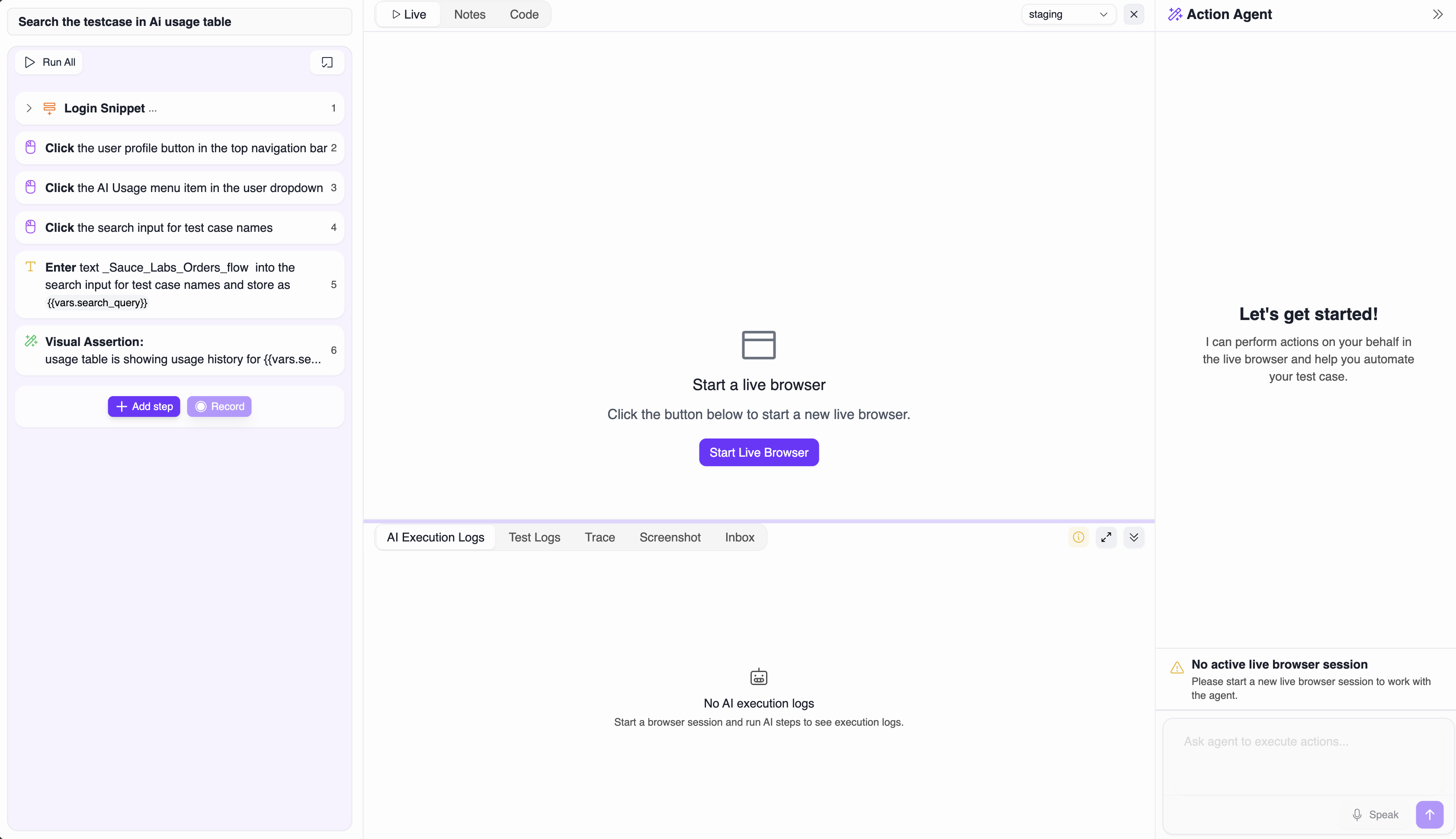Click the Start Live Browser button
The width and height of the screenshot is (1456, 839).
point(758,452)
